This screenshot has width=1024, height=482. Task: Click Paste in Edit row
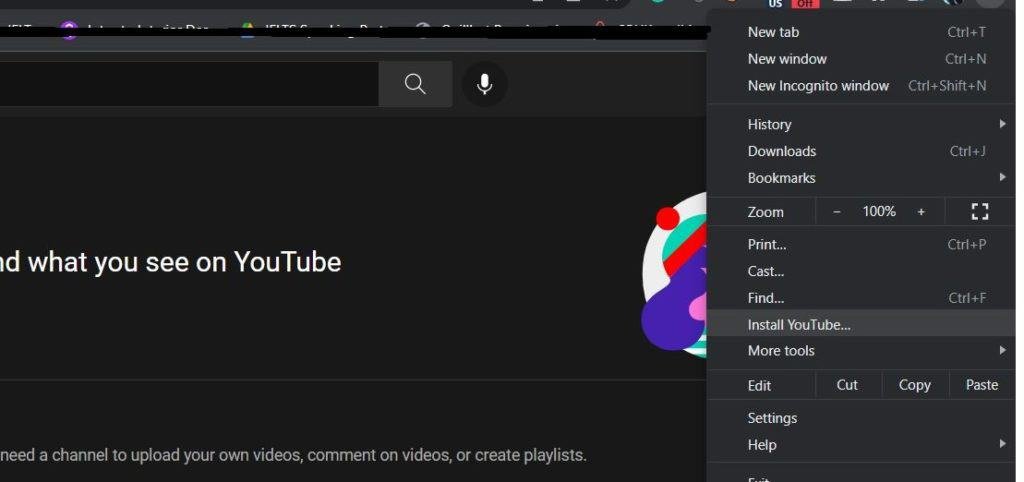982,385
